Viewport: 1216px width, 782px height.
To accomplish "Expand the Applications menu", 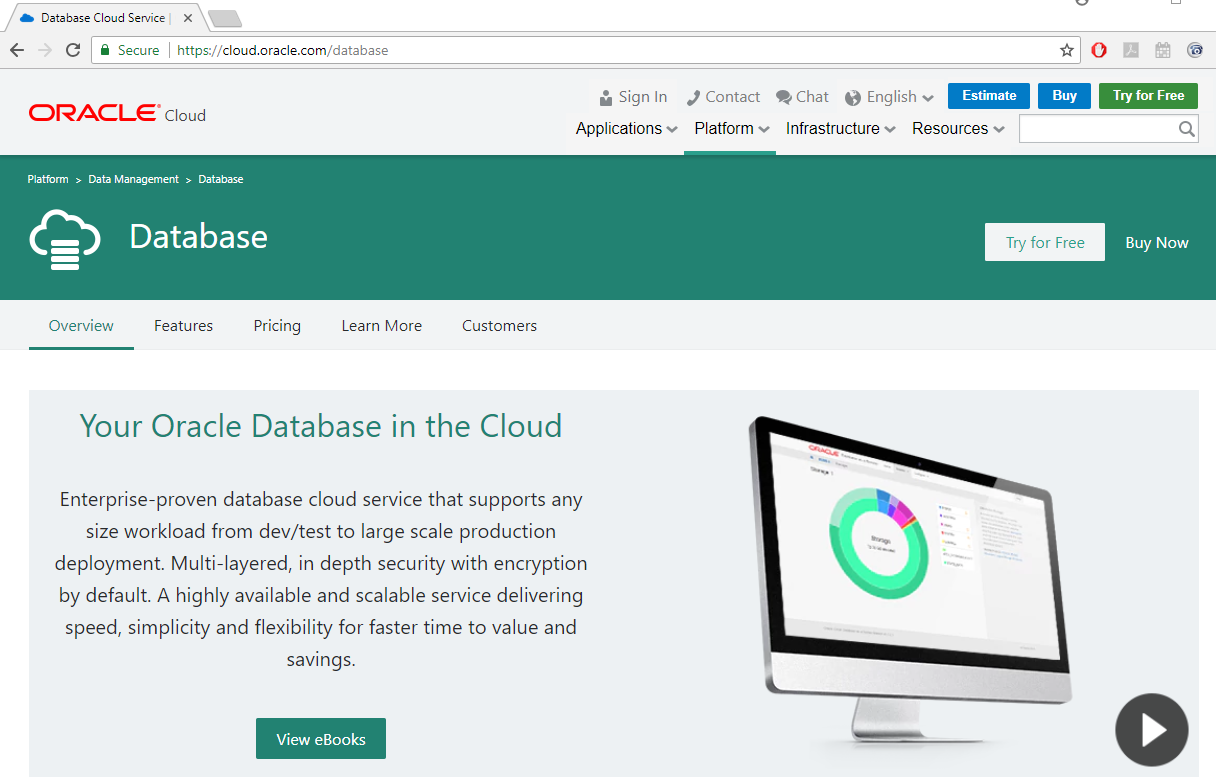I will pyautogui.click(x=627, y=128).
